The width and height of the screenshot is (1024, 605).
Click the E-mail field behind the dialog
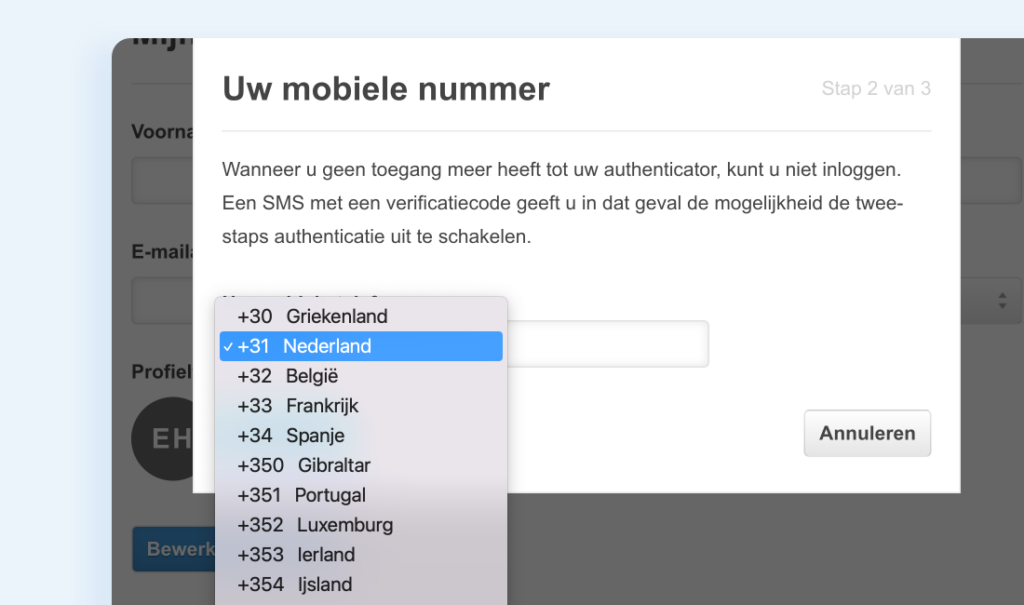tap(162, 300)
